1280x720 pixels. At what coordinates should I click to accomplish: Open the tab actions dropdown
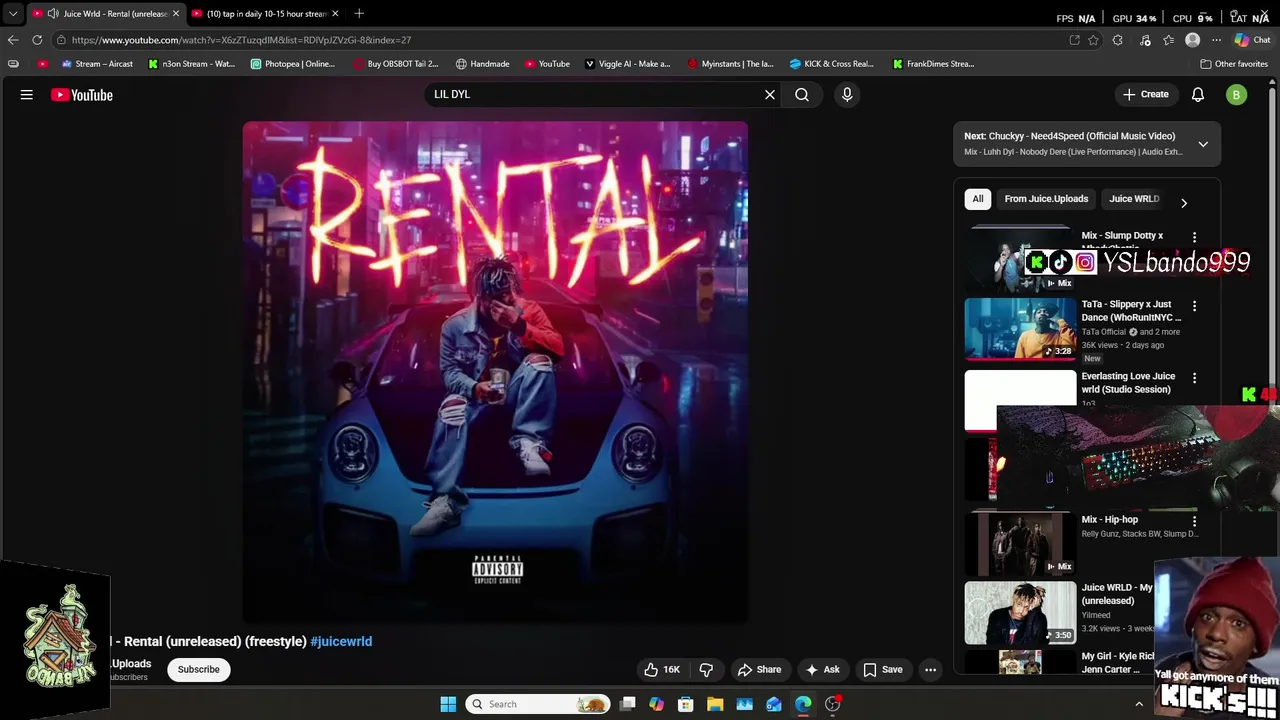[12, 13]
